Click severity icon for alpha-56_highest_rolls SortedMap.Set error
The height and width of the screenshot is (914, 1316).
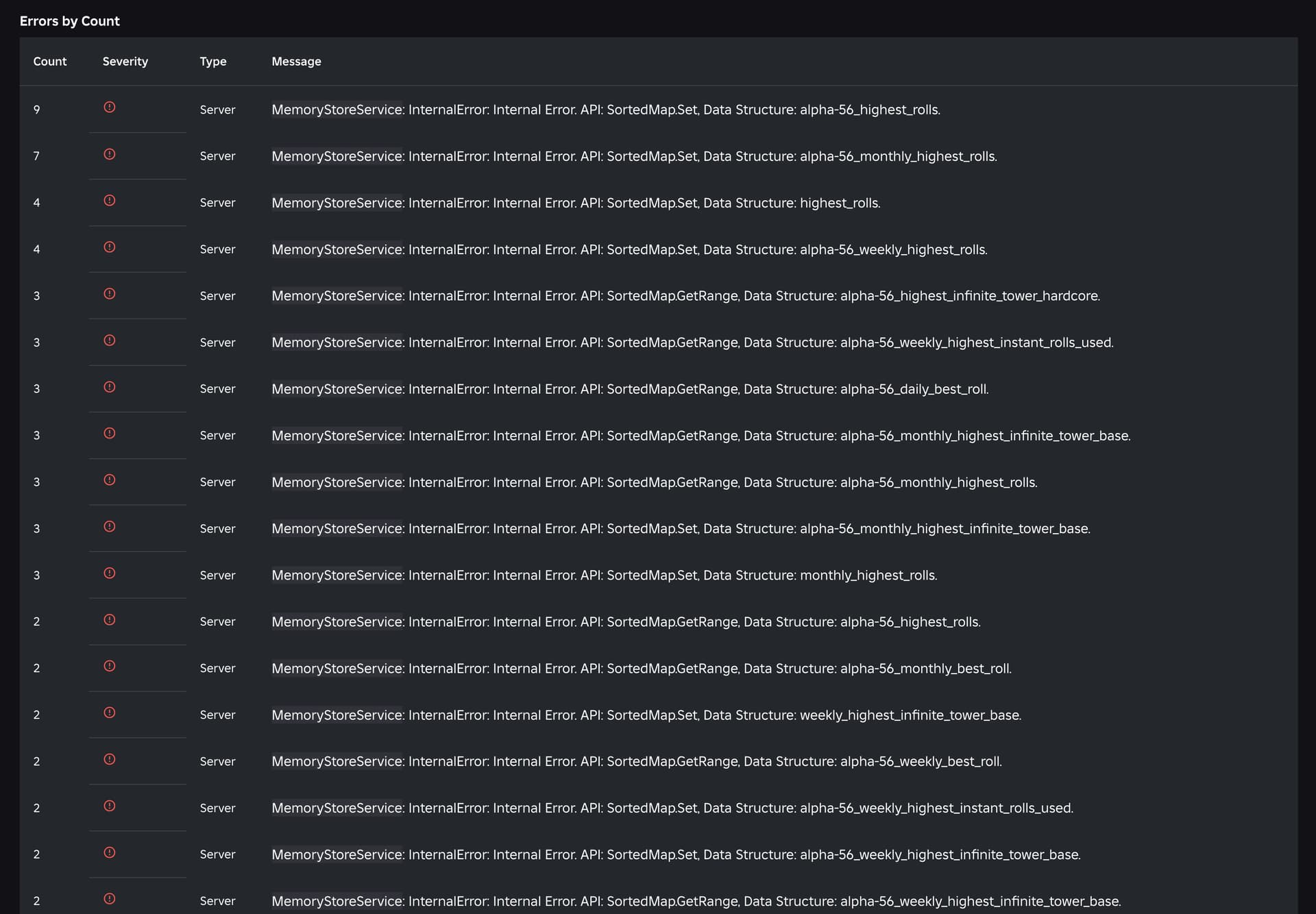point(109,108)
